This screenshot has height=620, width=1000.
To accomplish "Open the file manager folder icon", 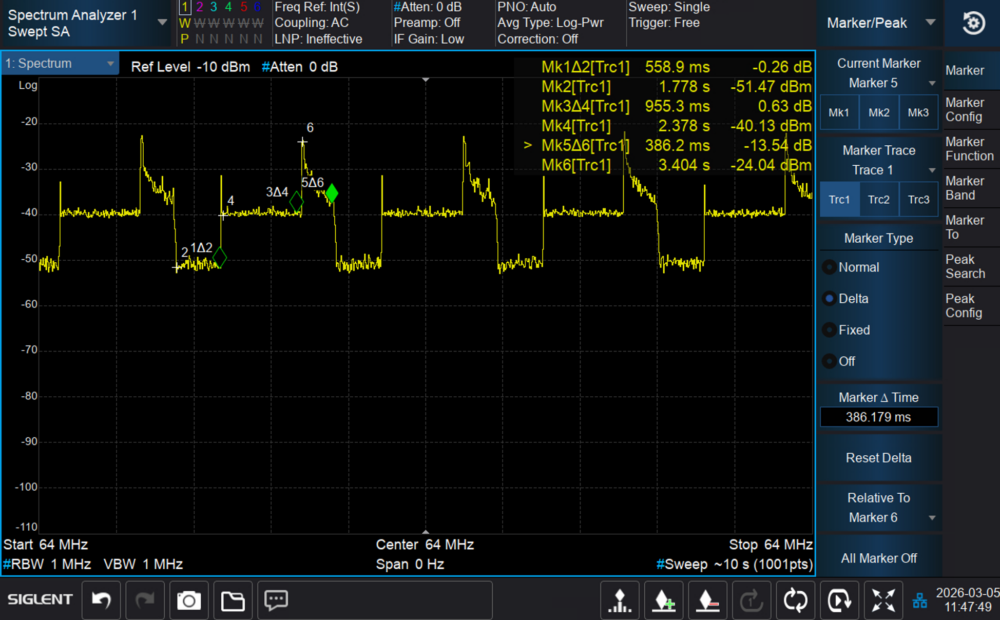I will (232, 600).
